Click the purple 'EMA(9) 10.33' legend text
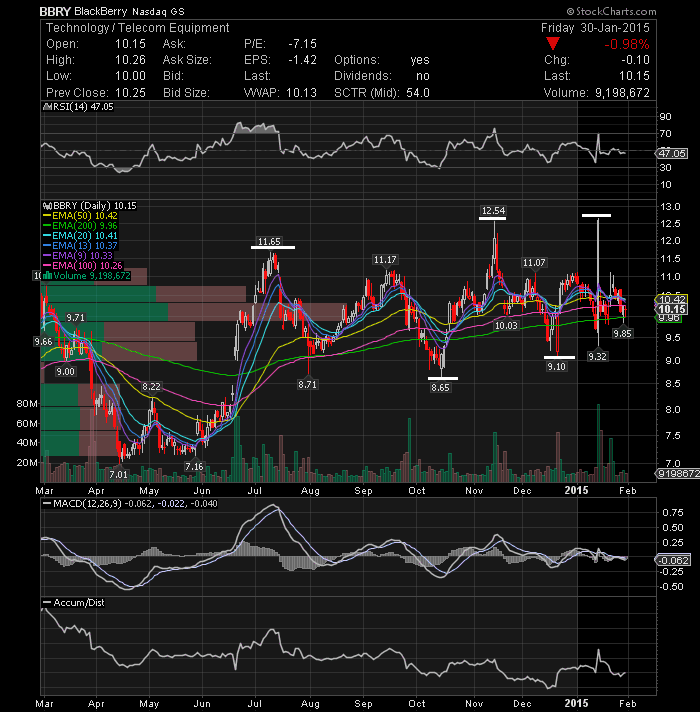Screen dimensions: 700x712 coord(82,256)
